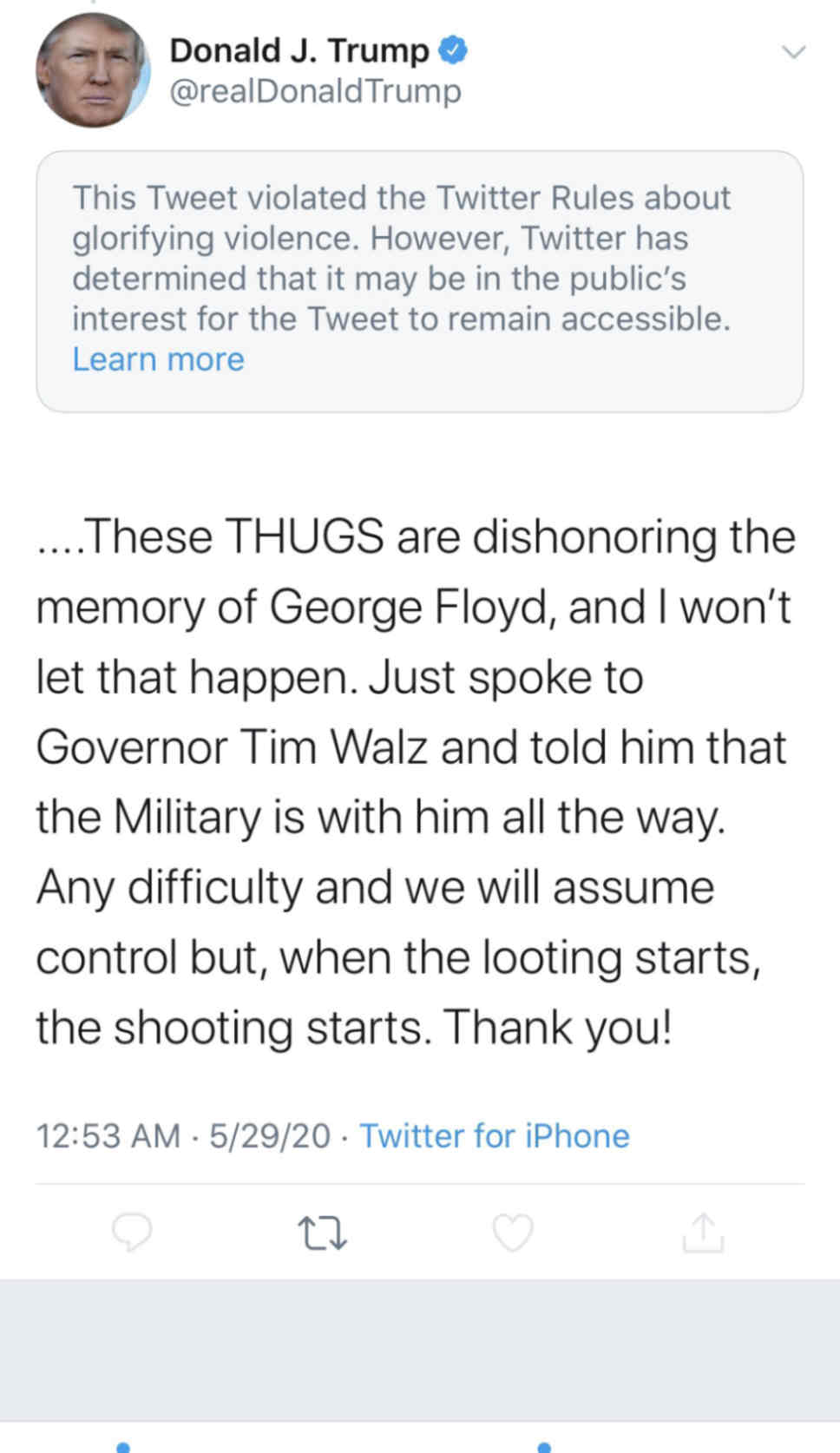The height and width of the screenshot is (1453, 840).
Task: Click the blue verified badge
Action: pos(453,50)
